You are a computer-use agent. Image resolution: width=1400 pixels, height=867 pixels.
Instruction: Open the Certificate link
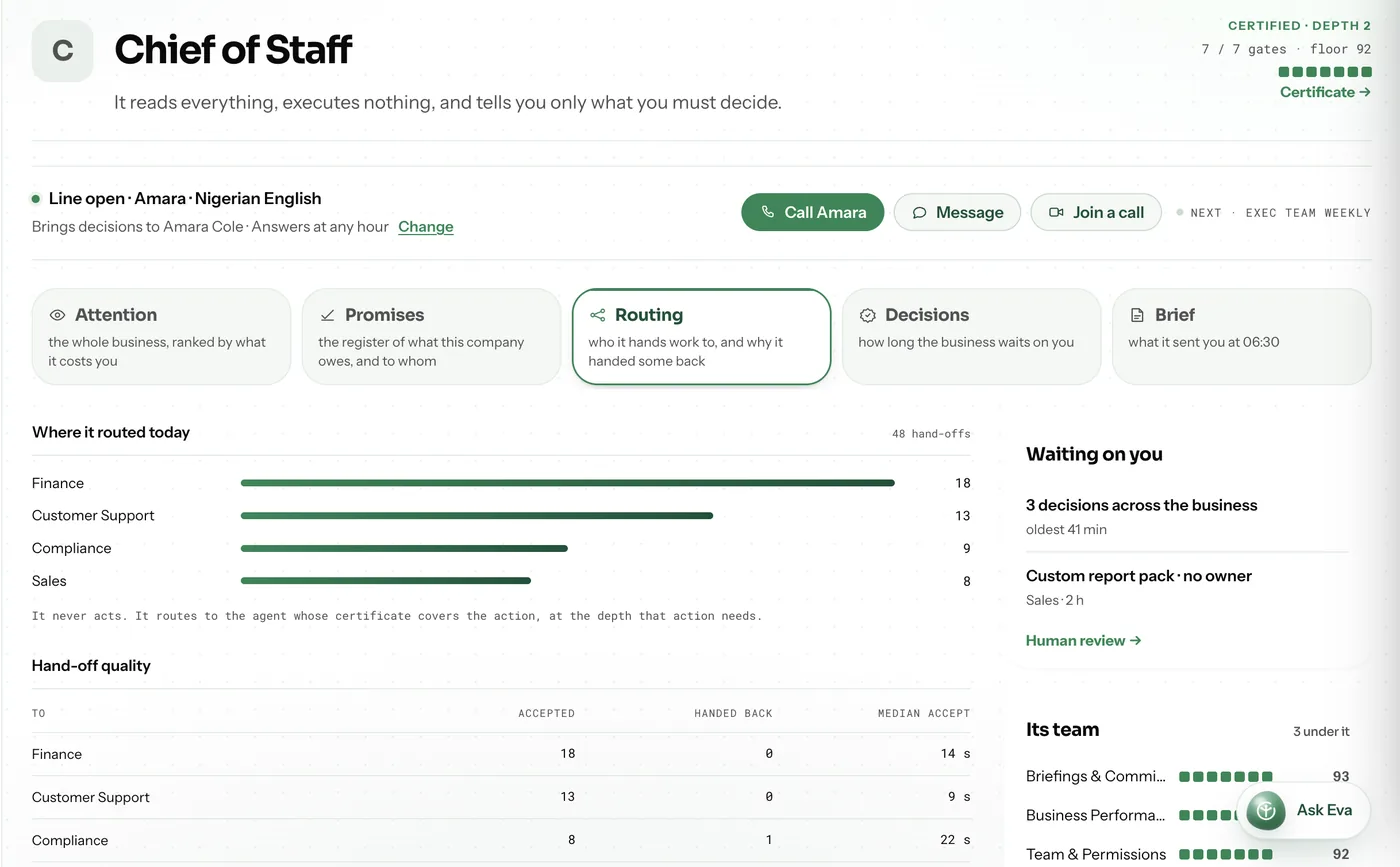point(1325,92)
